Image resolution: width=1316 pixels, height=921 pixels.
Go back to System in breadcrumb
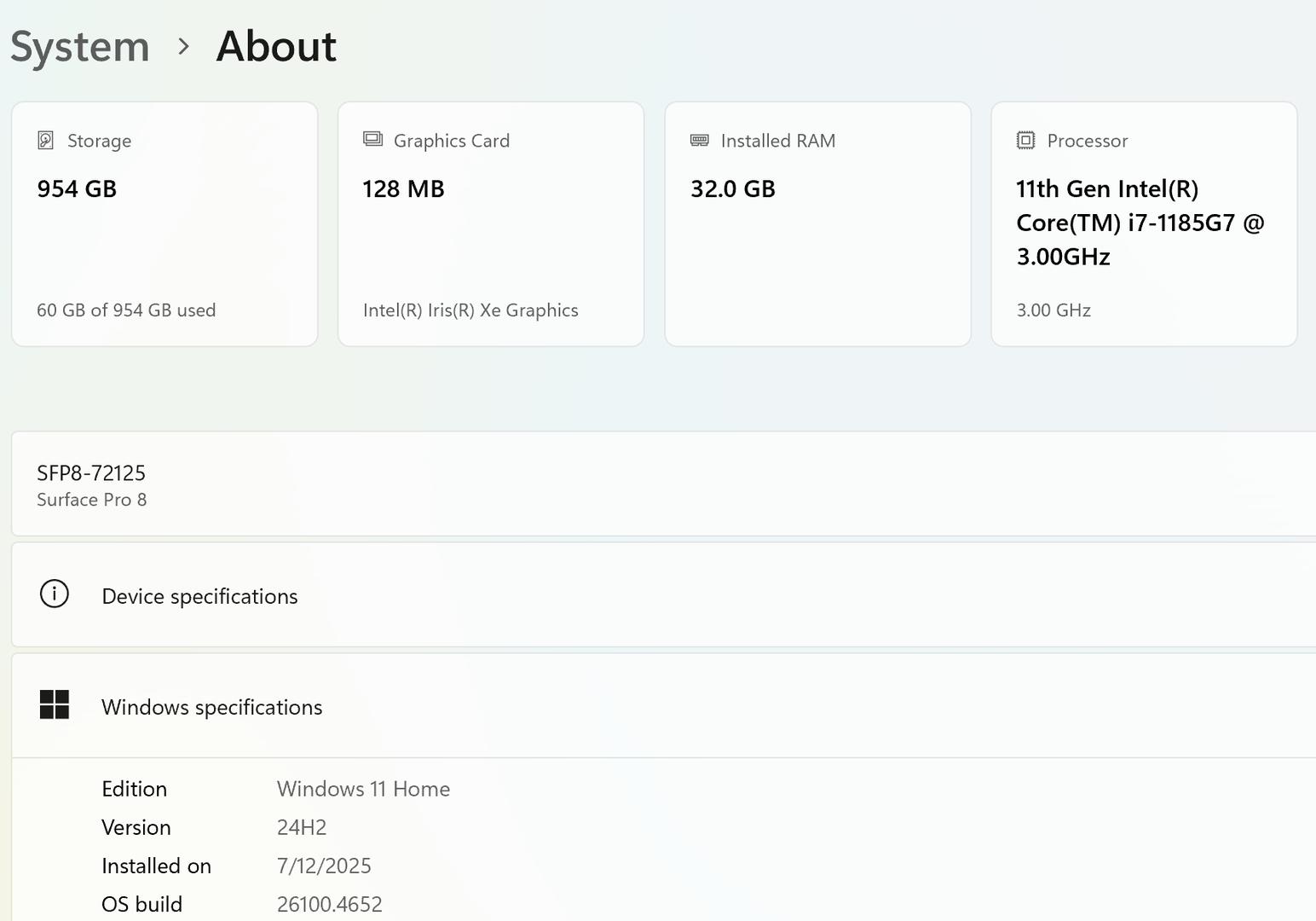pyautogui.click(x=79, y=47)
